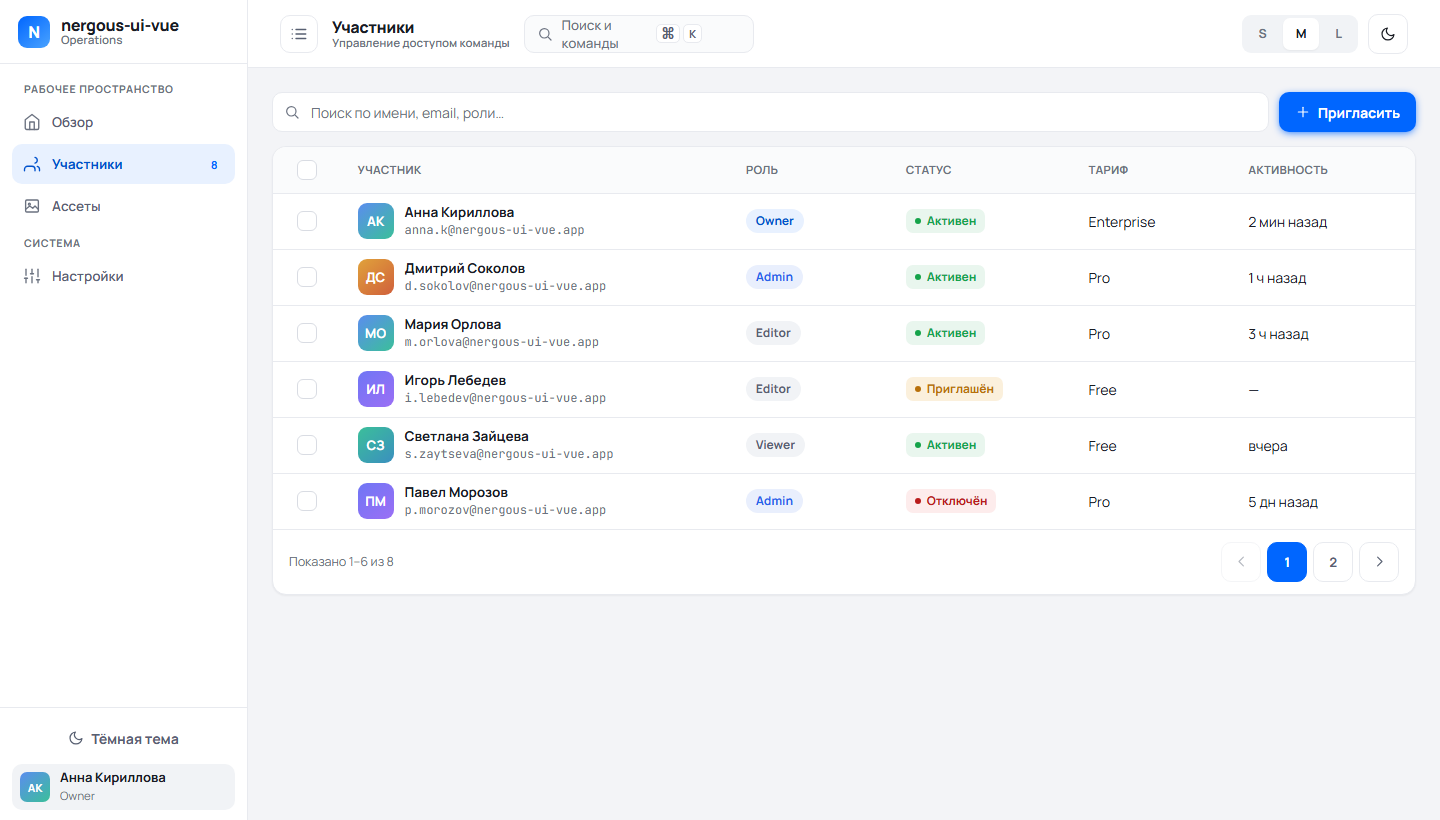Viewport: 1440px width, 820px height.
Task: Go to next page using right chevron
Action: (1379, 562)
